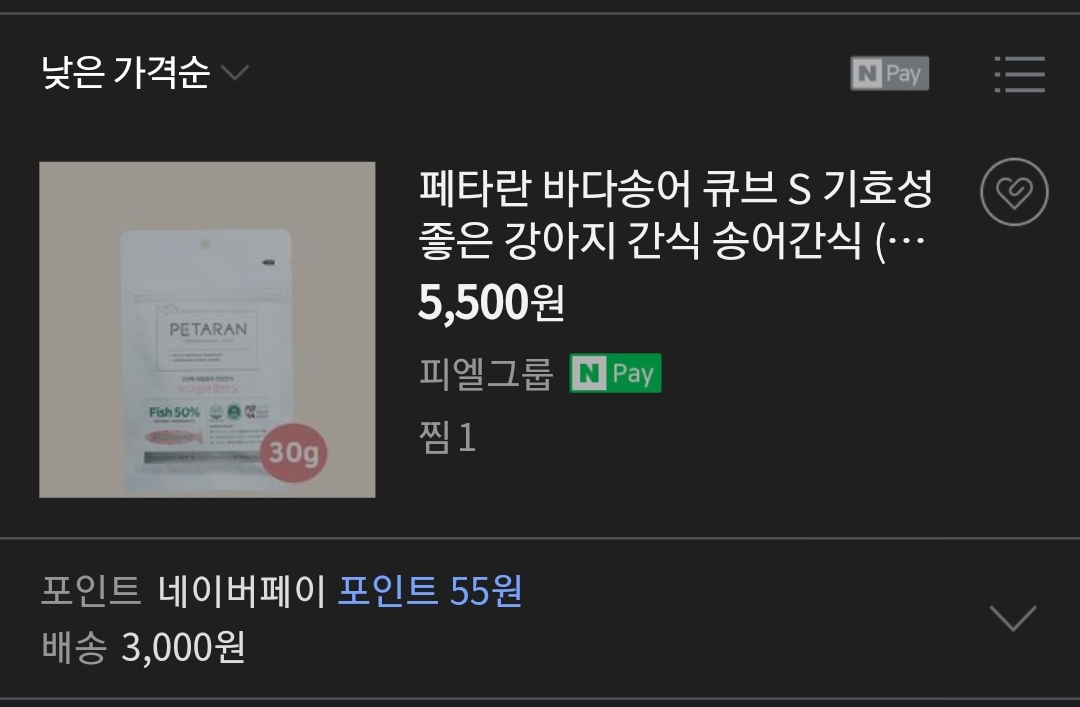Screen dimensions: 1080x707
Task: Add product to wishlist with heart icon
Action: point(1014,192)
